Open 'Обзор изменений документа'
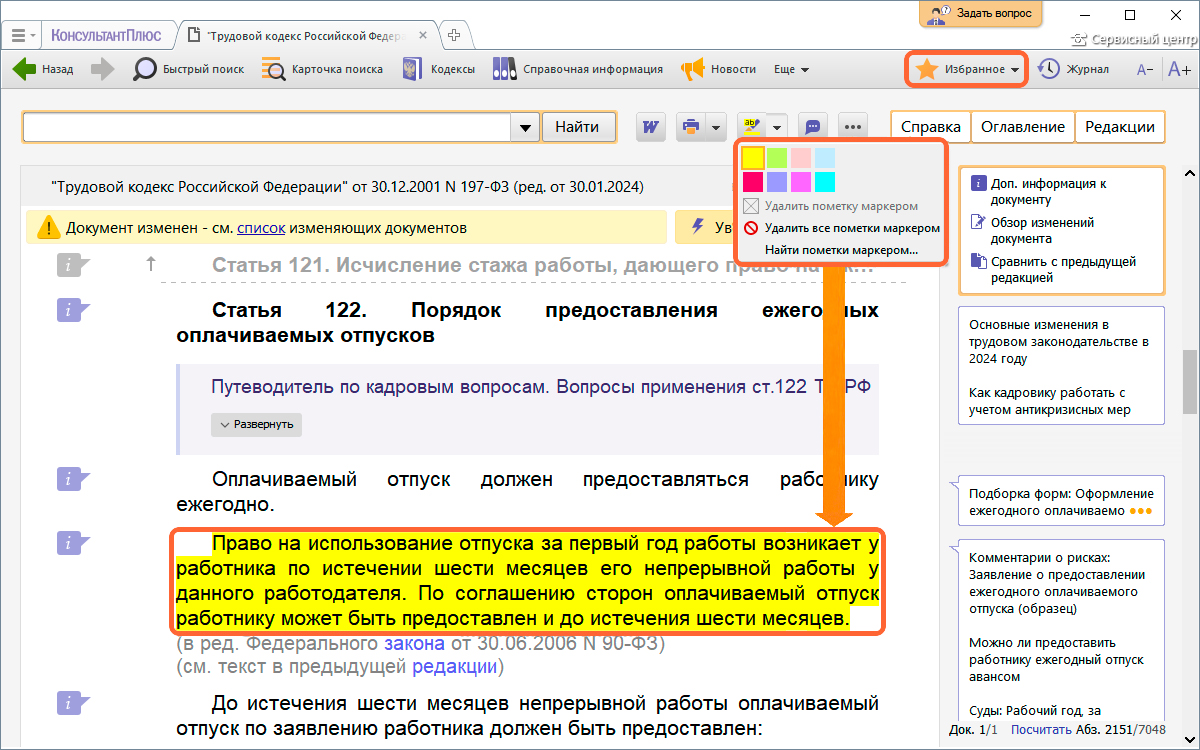The height and width of the screenshot is (750, 1200). (x=1043, y=230)
